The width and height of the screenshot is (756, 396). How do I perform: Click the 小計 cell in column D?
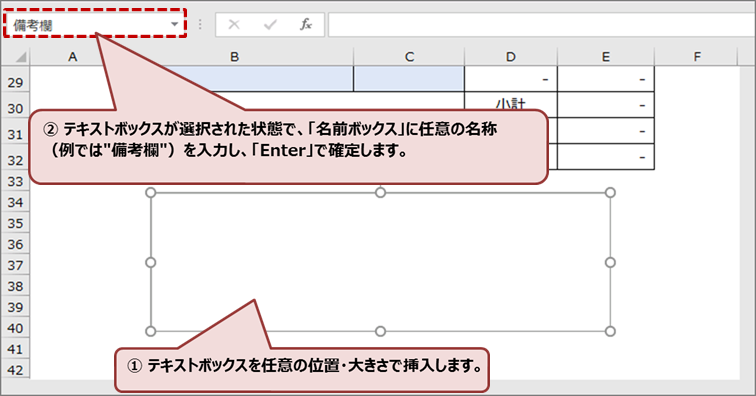[x=511, y=105]
